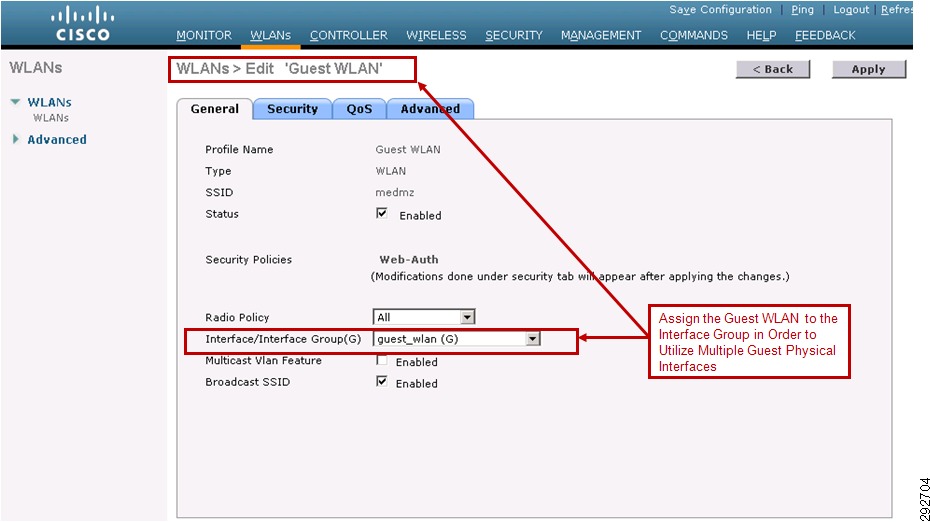Image resolution: width=930 pixels, height=522 pixels.
Task: Switch to the Security tab
Action: tap(292, 109)
